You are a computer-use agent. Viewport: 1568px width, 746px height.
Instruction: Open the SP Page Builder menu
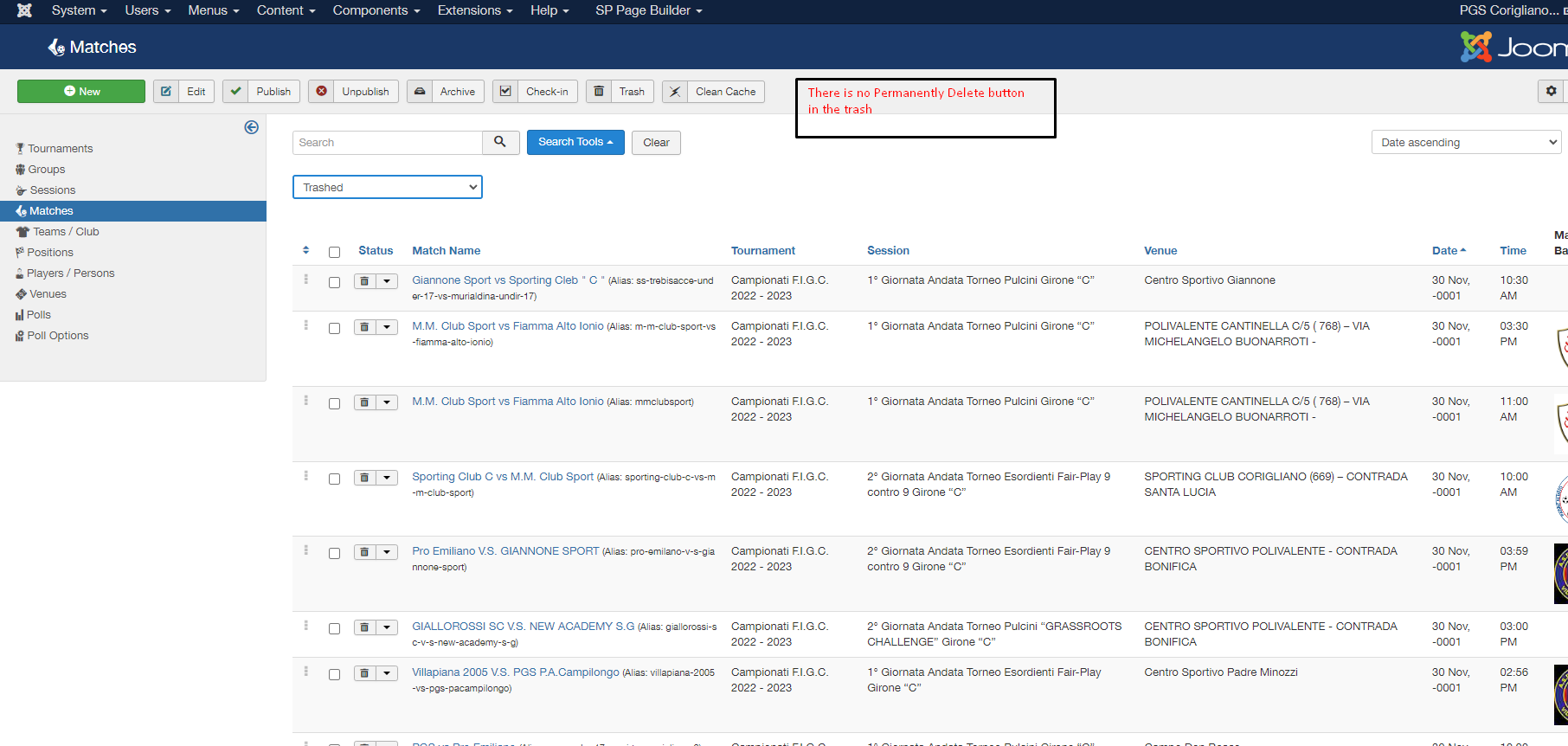tap(648, 10)
